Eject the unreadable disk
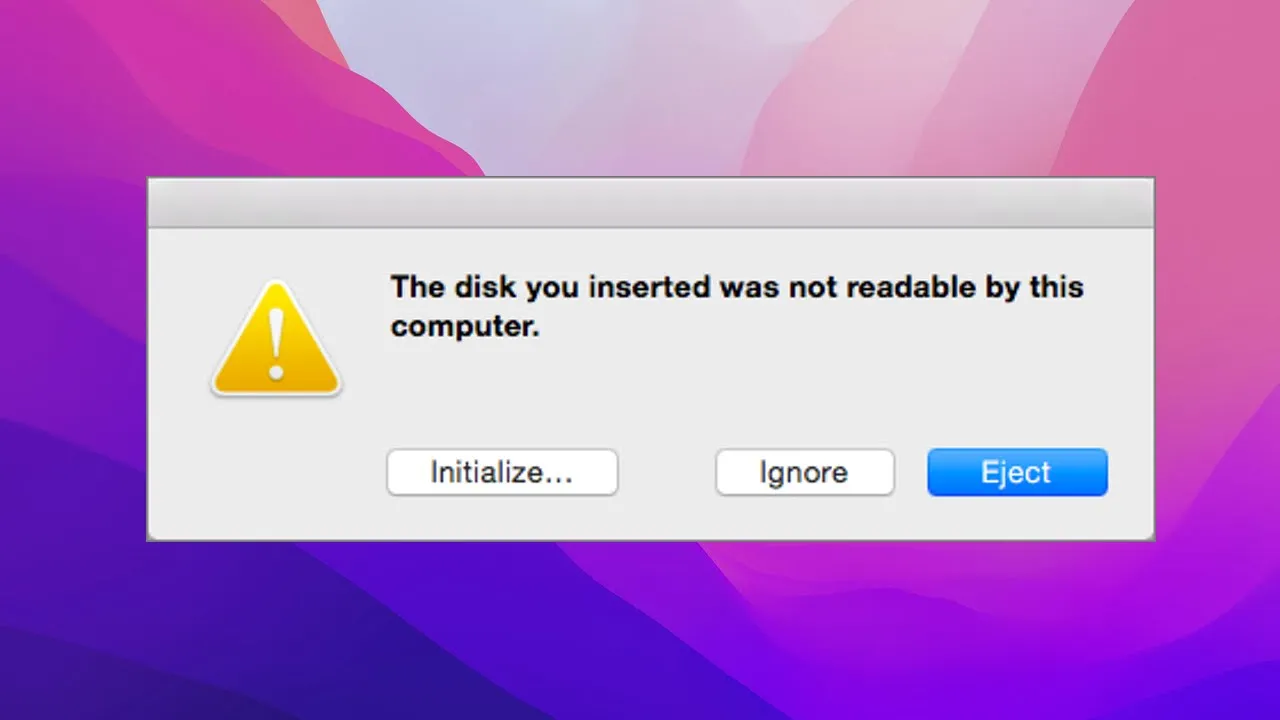This screenshot has width=1280, height=720. [1017, 472]
